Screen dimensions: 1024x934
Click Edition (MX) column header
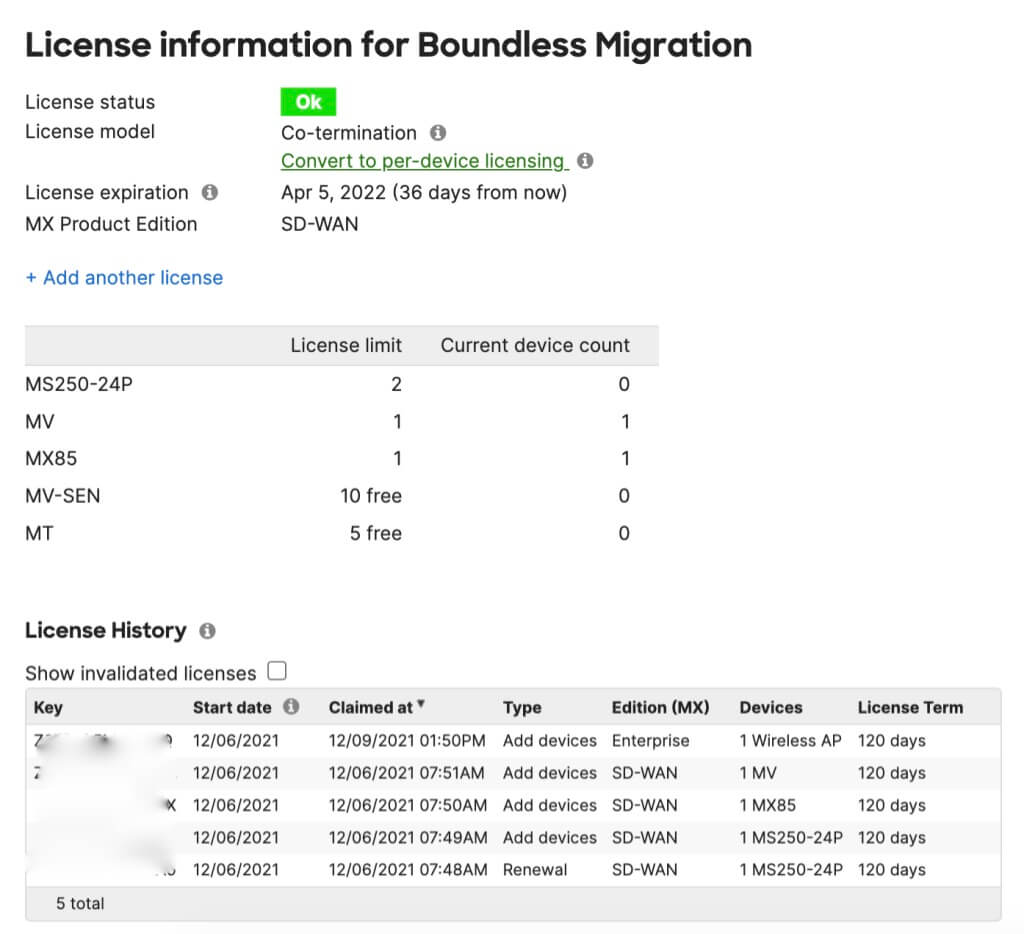click(660, 707)
